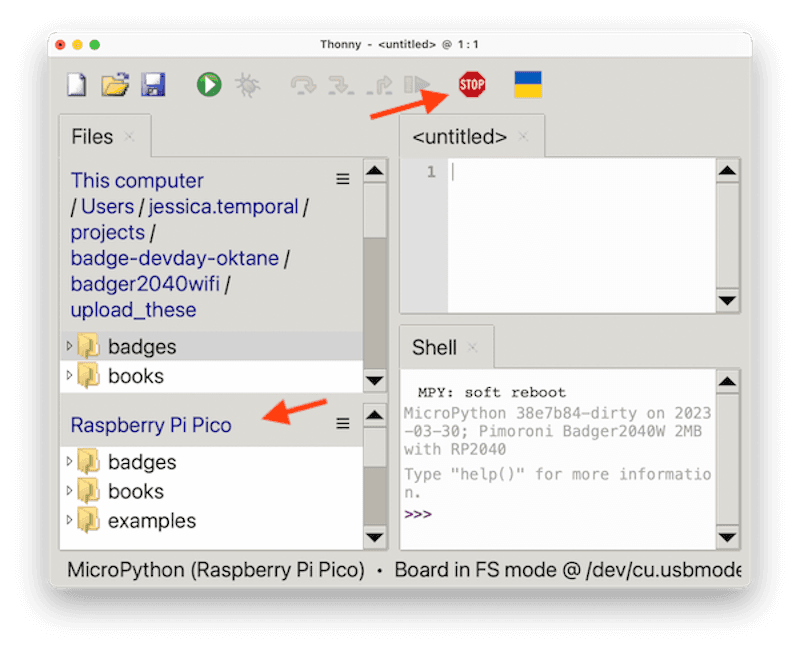Viewport: 800px width, 651px height.
Task: Select badges folder in This computer list
Action: pyautogui.click(x=211, y=346)
